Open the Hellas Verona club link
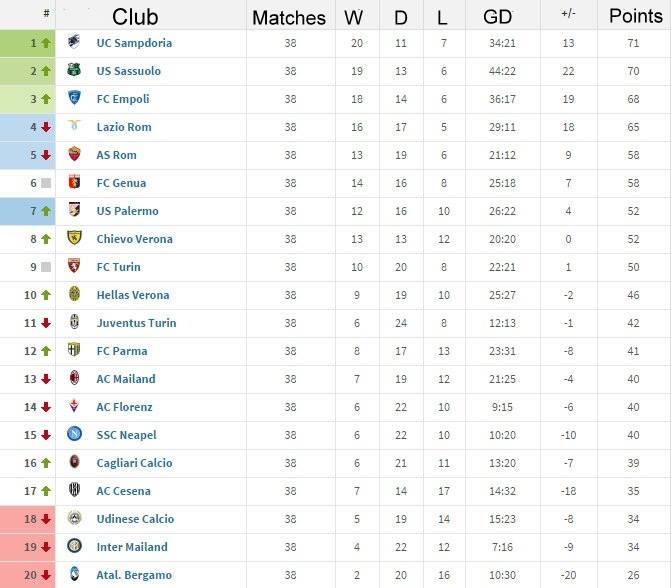The height and width of the screenshot is (588, 671). (x=133, y=295)
